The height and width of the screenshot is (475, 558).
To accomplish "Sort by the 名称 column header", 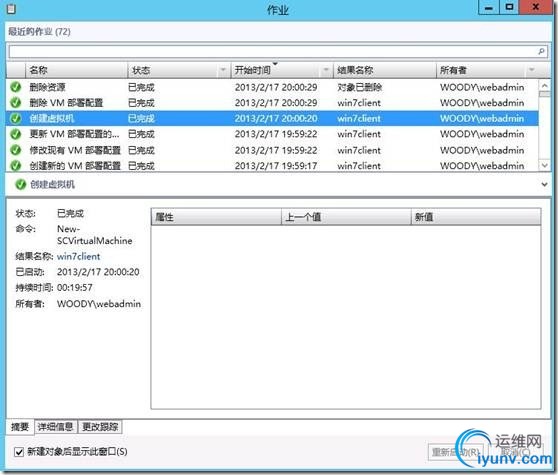I will (x=77, y=70).
